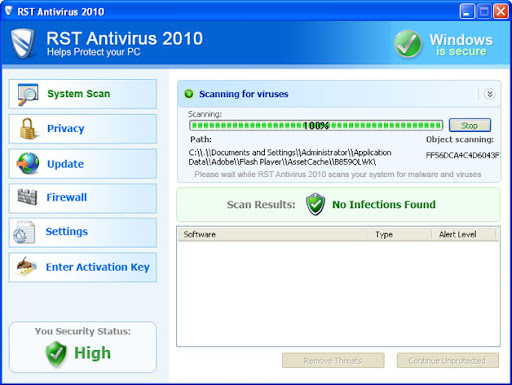Open the System Scan section
Screen dimensions: 512x385
click(83, 94)
